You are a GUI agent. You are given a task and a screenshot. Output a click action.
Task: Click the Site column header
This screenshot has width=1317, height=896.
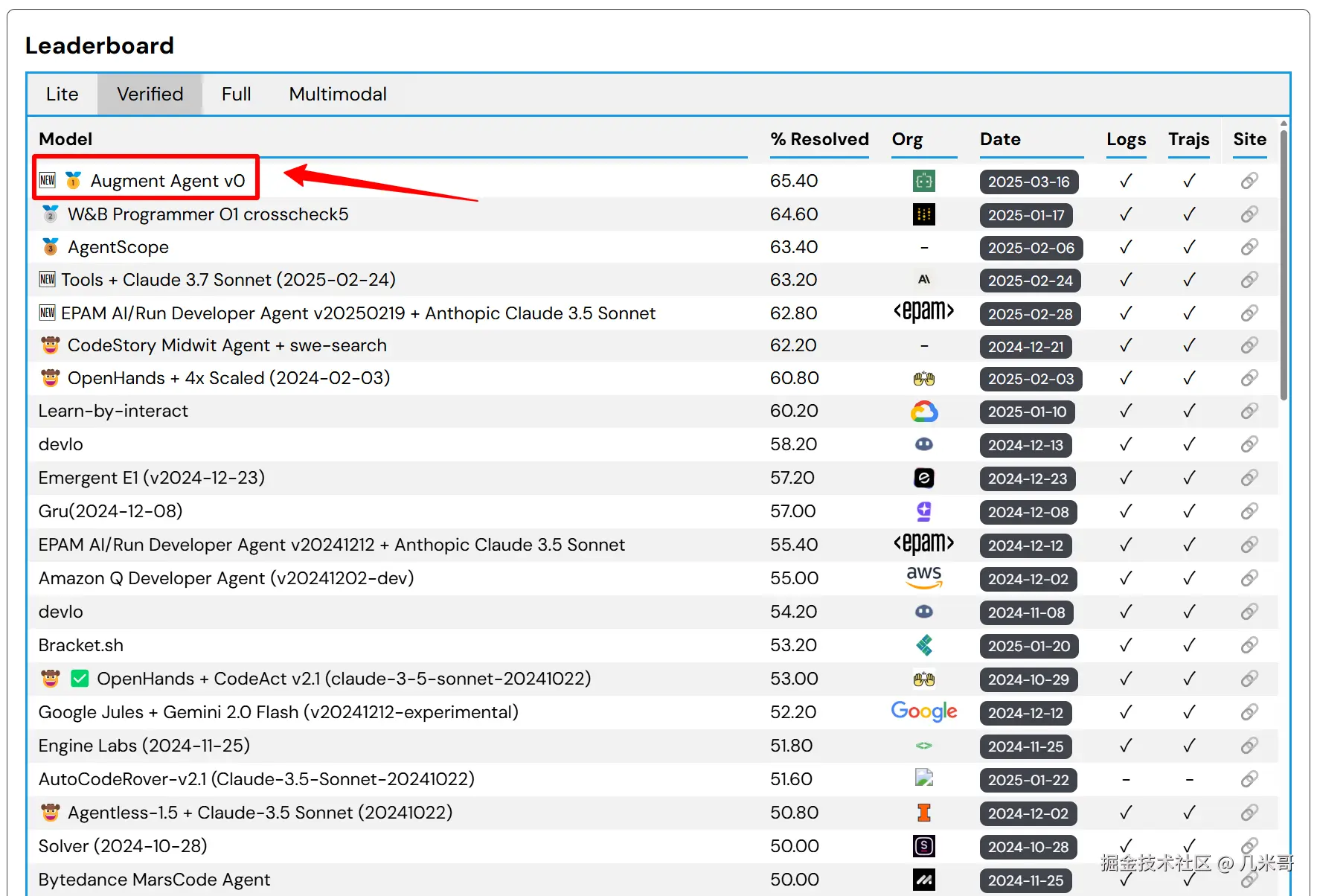[x=1249, y=139]
